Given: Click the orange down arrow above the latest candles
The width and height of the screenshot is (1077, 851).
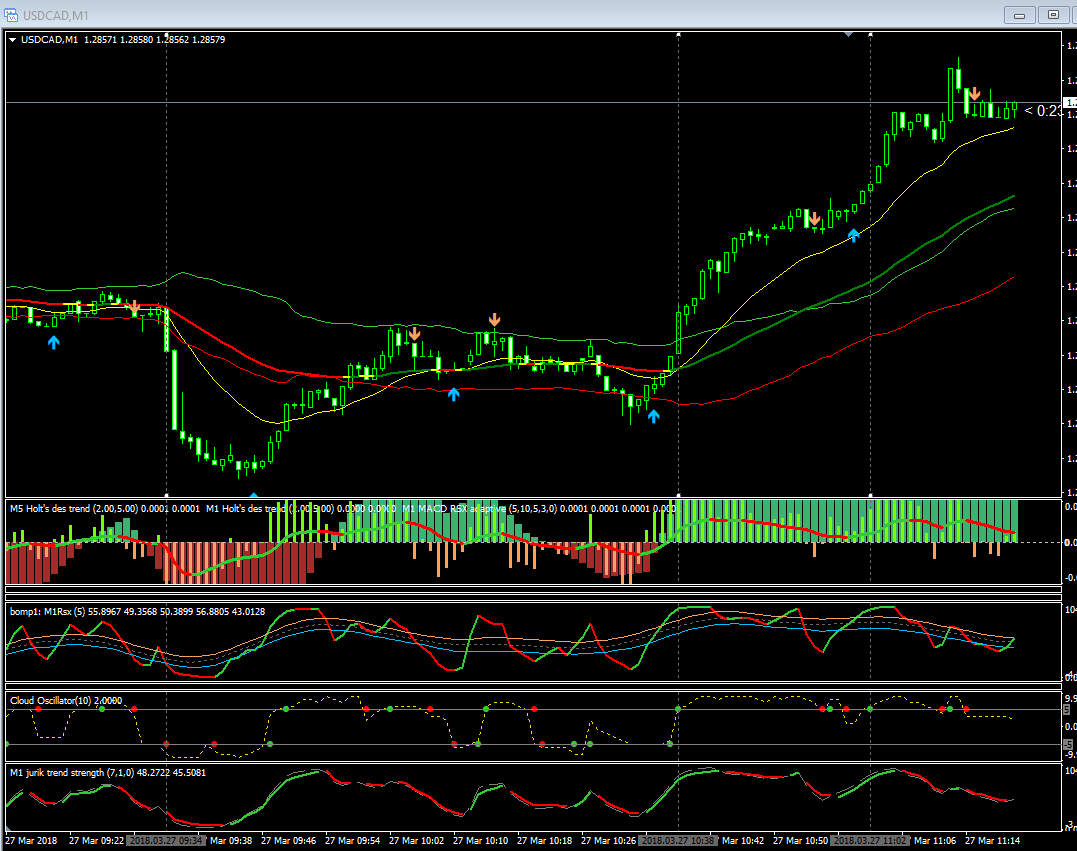Looking at the screenshot, I should [x=974, y=93].
